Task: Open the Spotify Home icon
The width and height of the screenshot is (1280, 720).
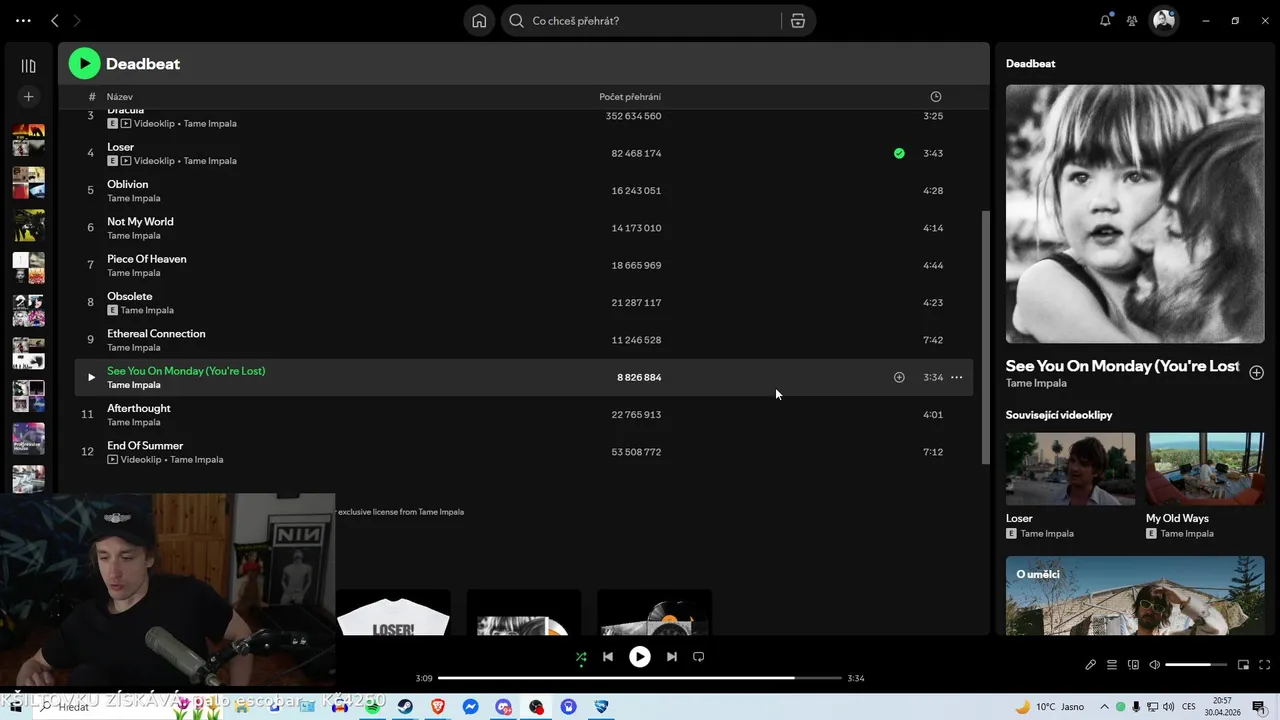Action: click(479, 21)
